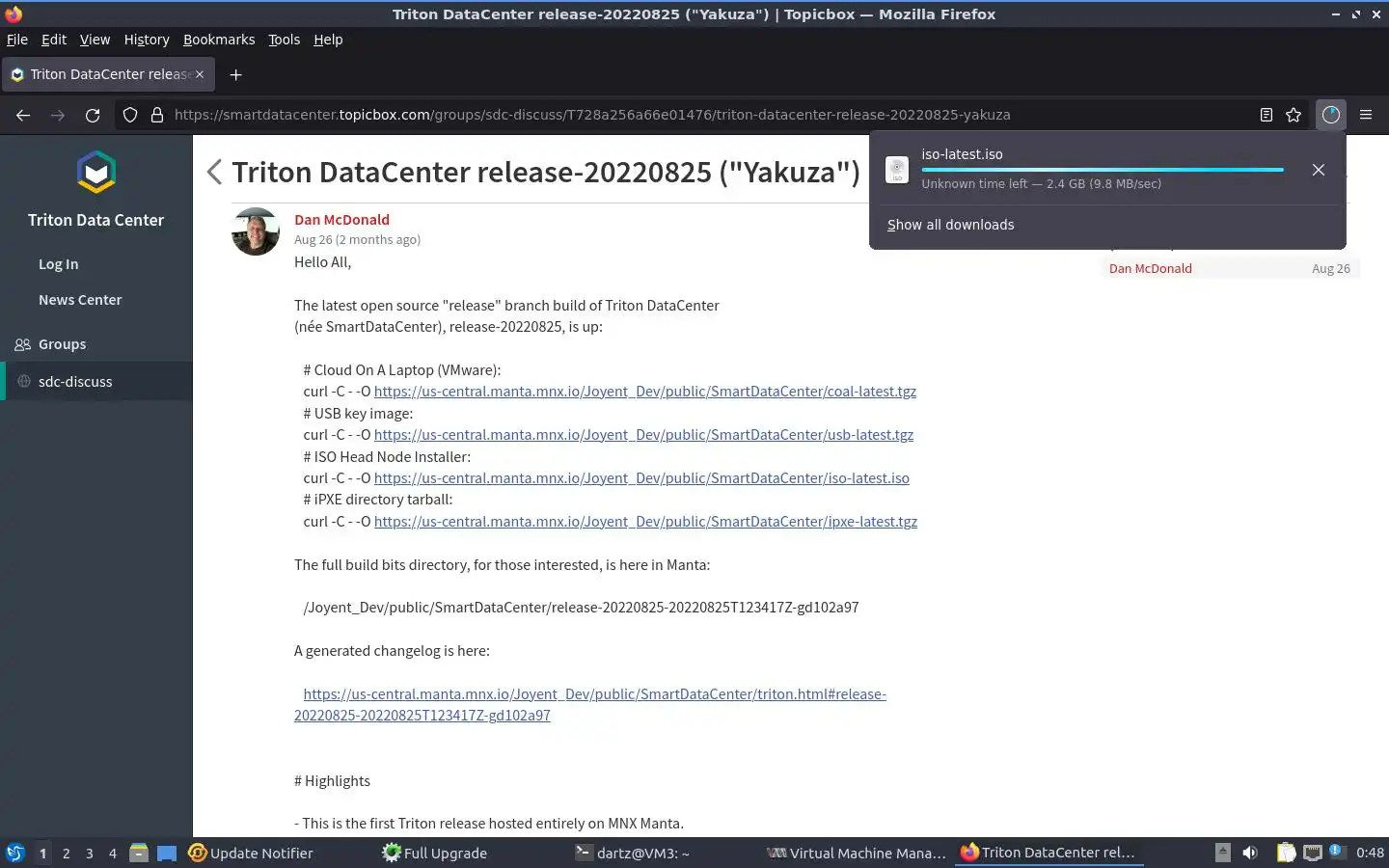Image resolution: width=1389 pixels, height=868 pixels.
Task: Open the ipxe-latest.tgz download link
Action: tap(645, 522)
